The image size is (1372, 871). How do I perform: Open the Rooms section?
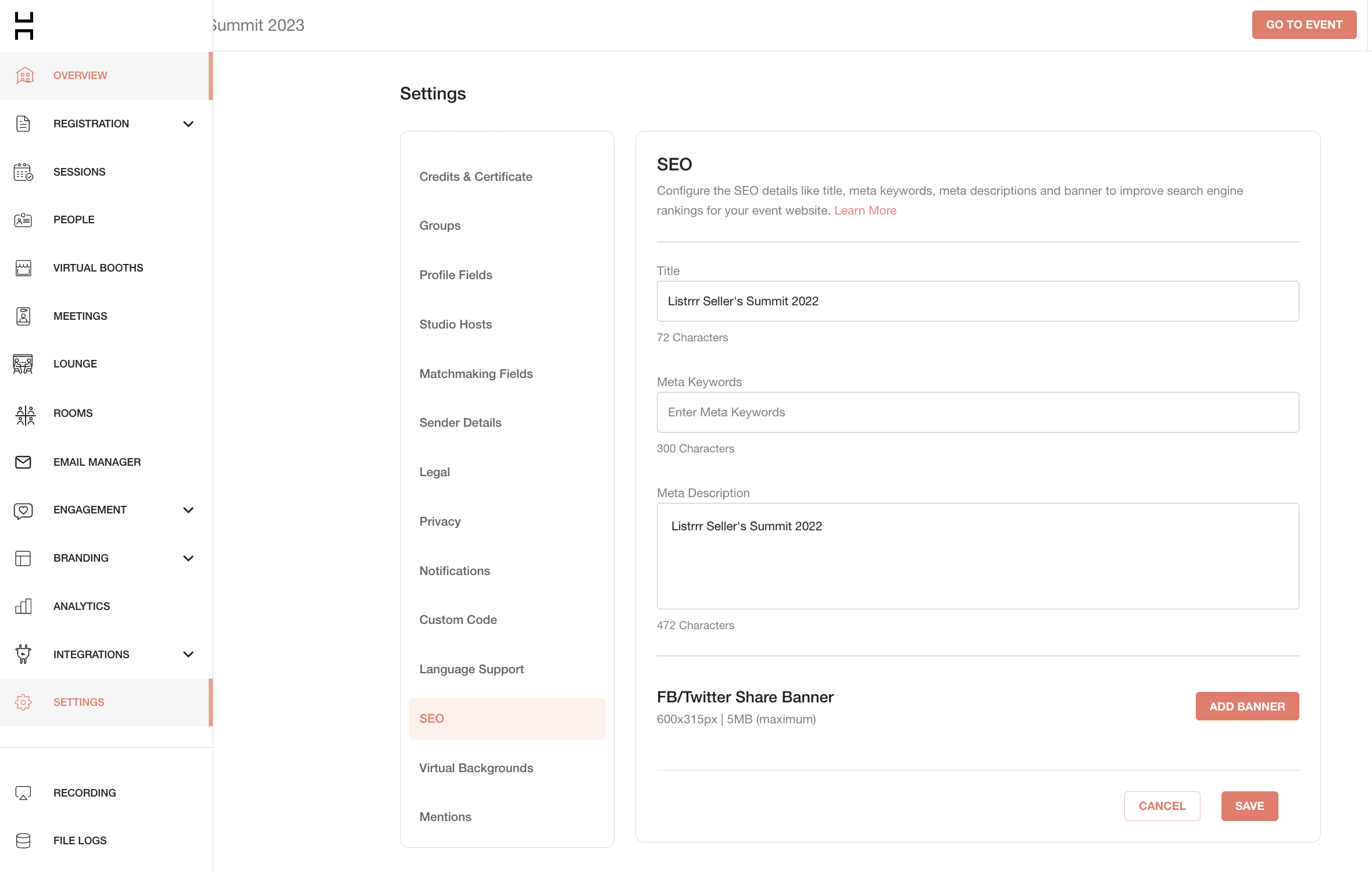[x=106, y=413]
